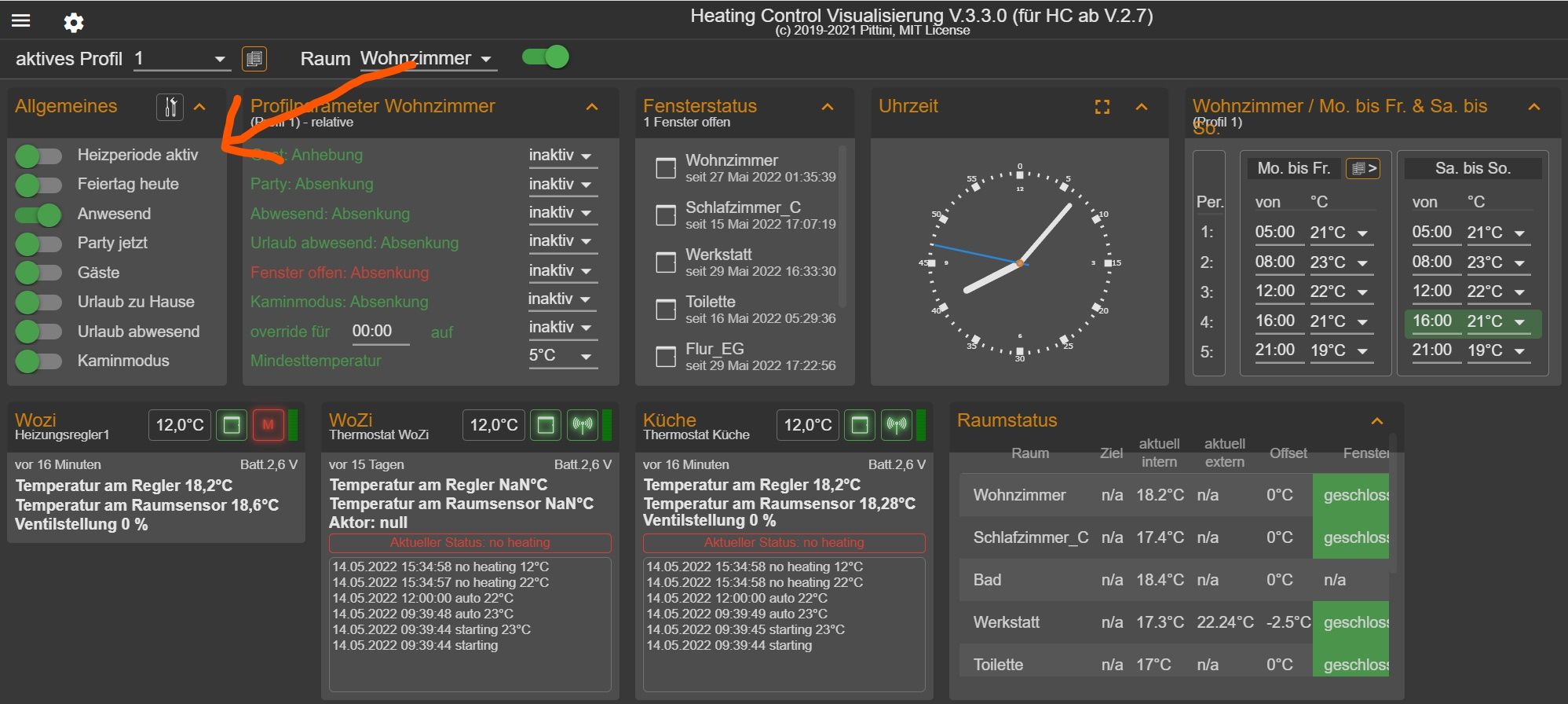1568x704 pixels.
Task: Toggle Heizperiode aktiv switch
Action: point(38,156)
